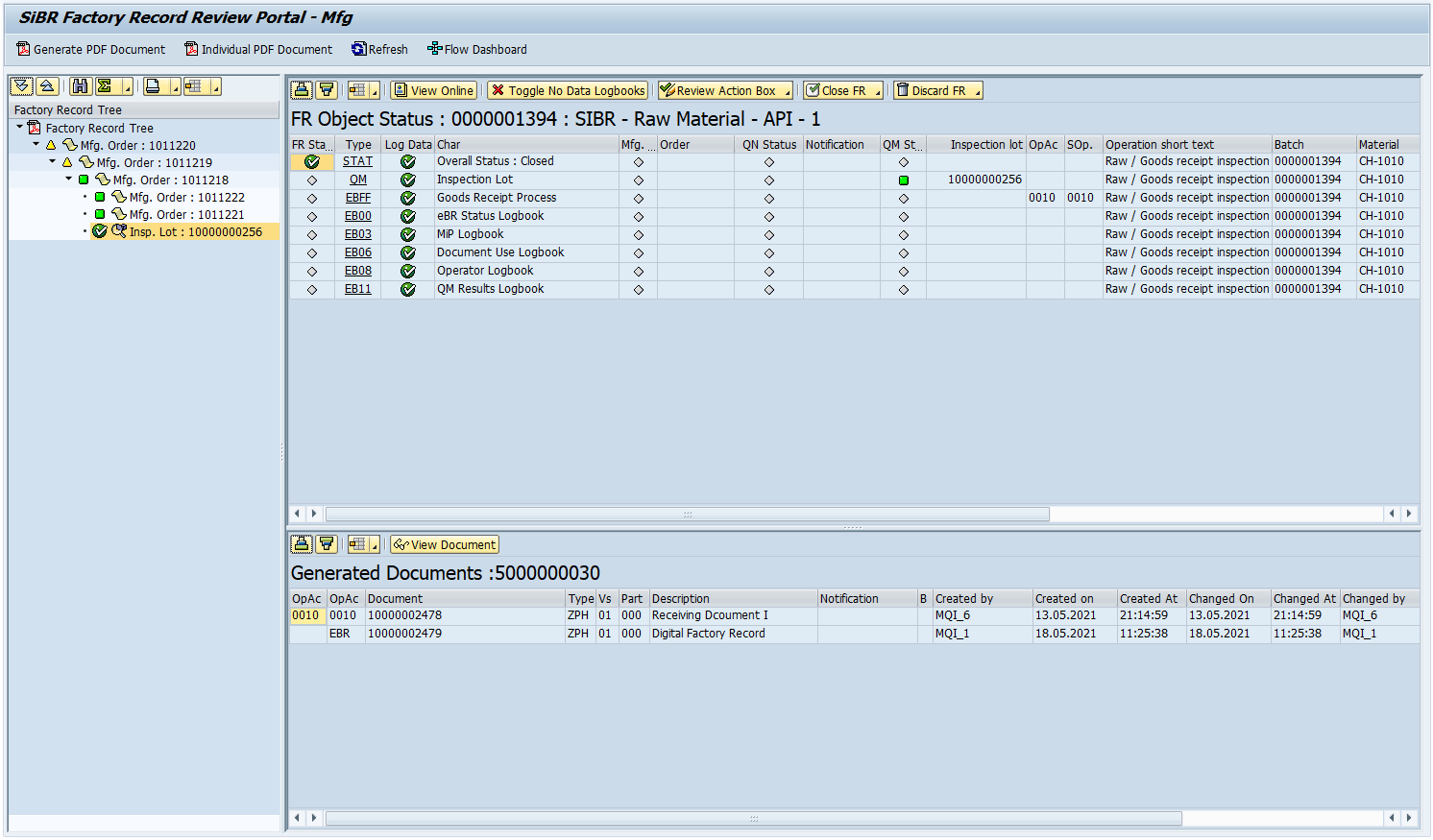Click Log Data checkmark for Inspection Lot row

pyautogui.click(x=408, y=180)
